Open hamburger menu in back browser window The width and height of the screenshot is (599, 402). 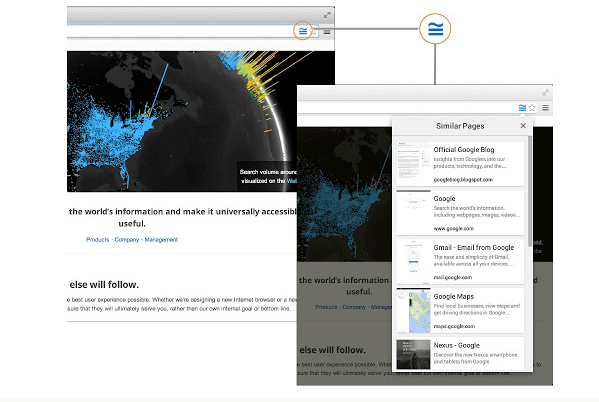coord(327,32)
